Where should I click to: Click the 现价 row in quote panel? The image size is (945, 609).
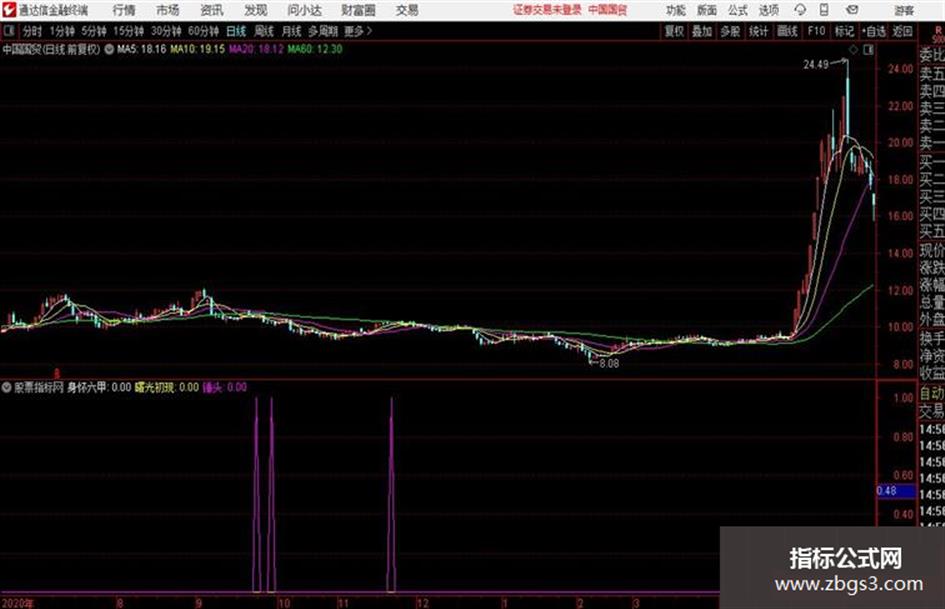tap(932, 250)
